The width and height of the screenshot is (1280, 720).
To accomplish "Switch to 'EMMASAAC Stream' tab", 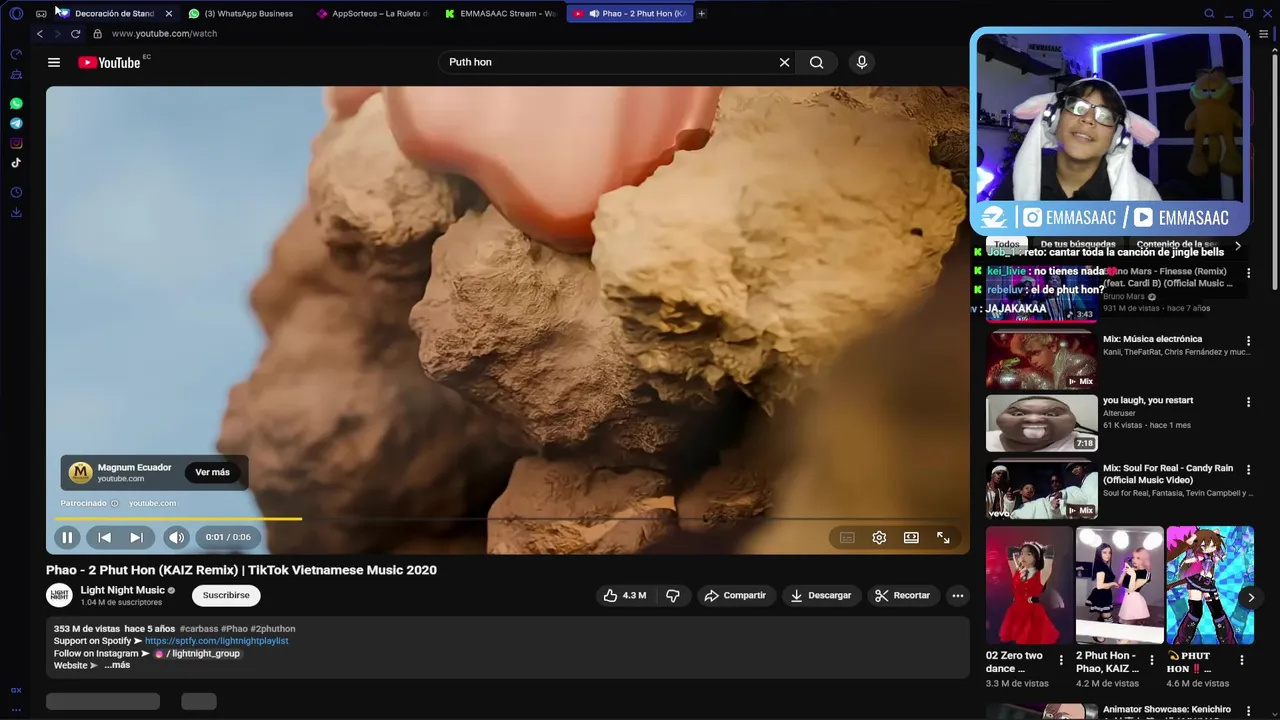I will click(501, 13).
